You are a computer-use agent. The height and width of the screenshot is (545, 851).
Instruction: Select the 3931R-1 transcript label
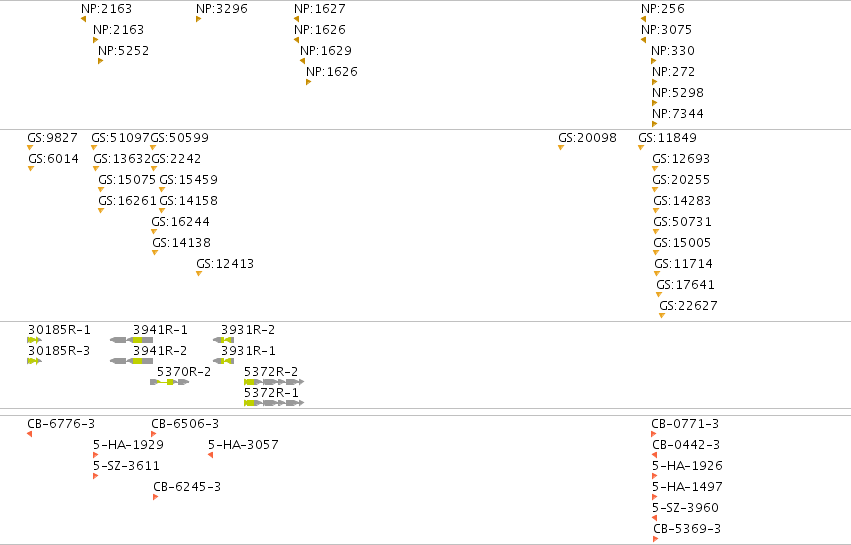(248, 351)
